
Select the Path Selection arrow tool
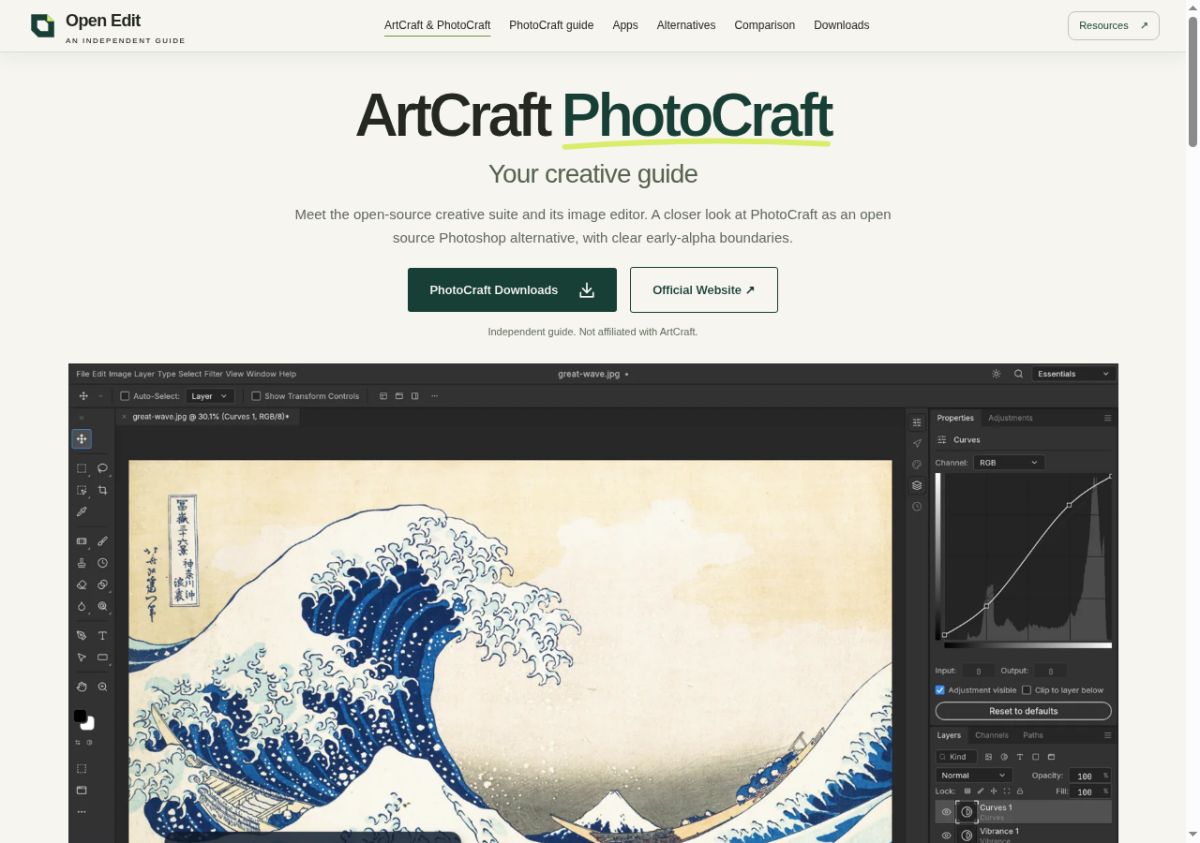click(x=82, y=657)
